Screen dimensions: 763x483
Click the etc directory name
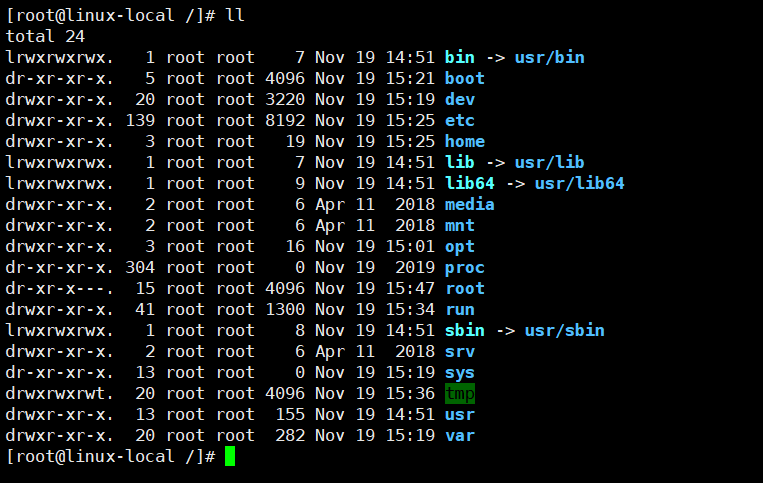[460, 120]
